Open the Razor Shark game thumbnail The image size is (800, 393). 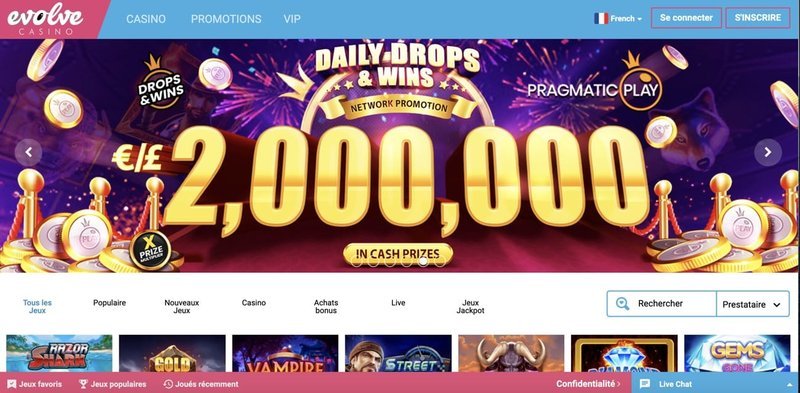click(59, 353)
